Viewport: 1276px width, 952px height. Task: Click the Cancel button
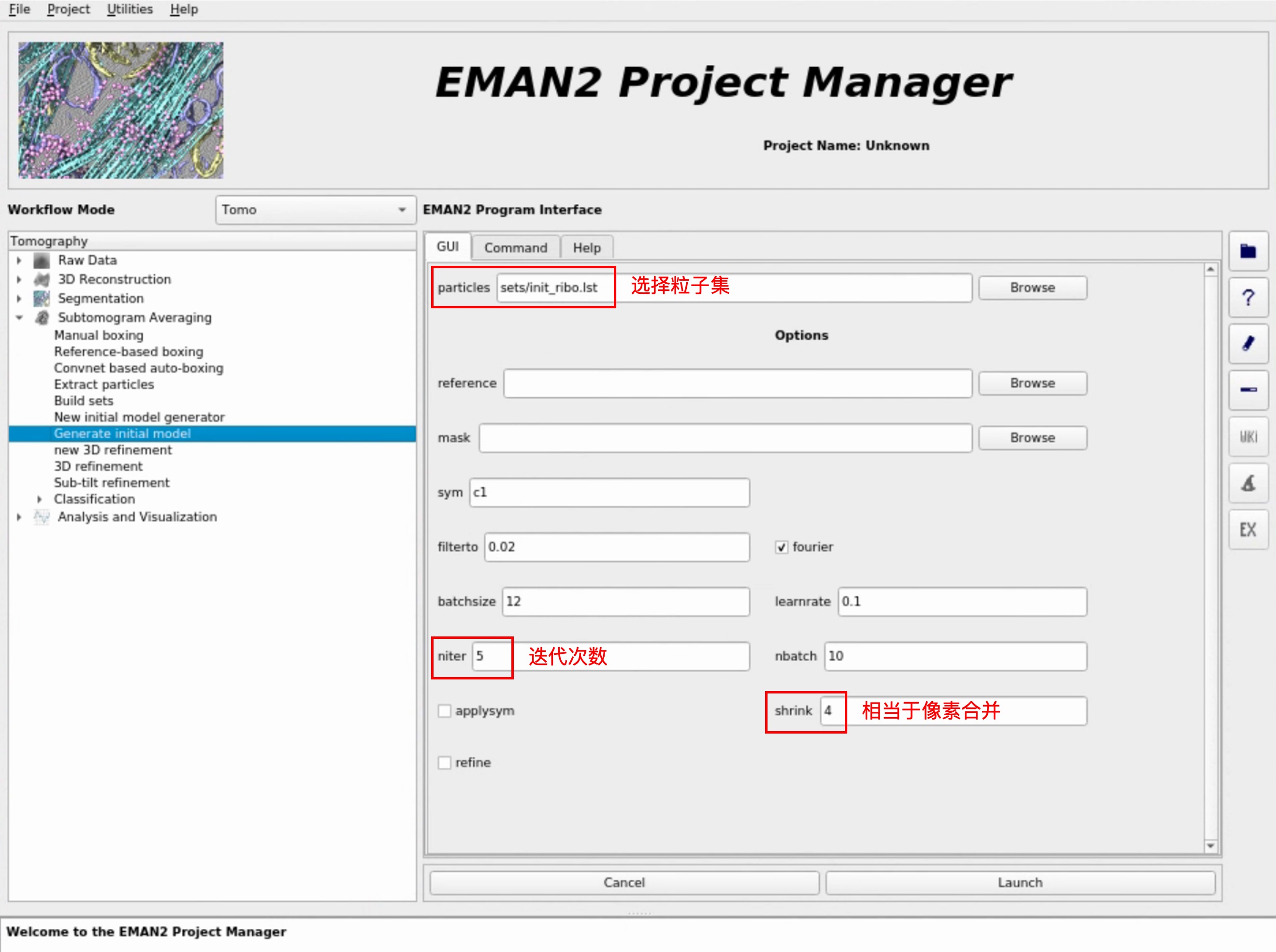click(624, 882)
